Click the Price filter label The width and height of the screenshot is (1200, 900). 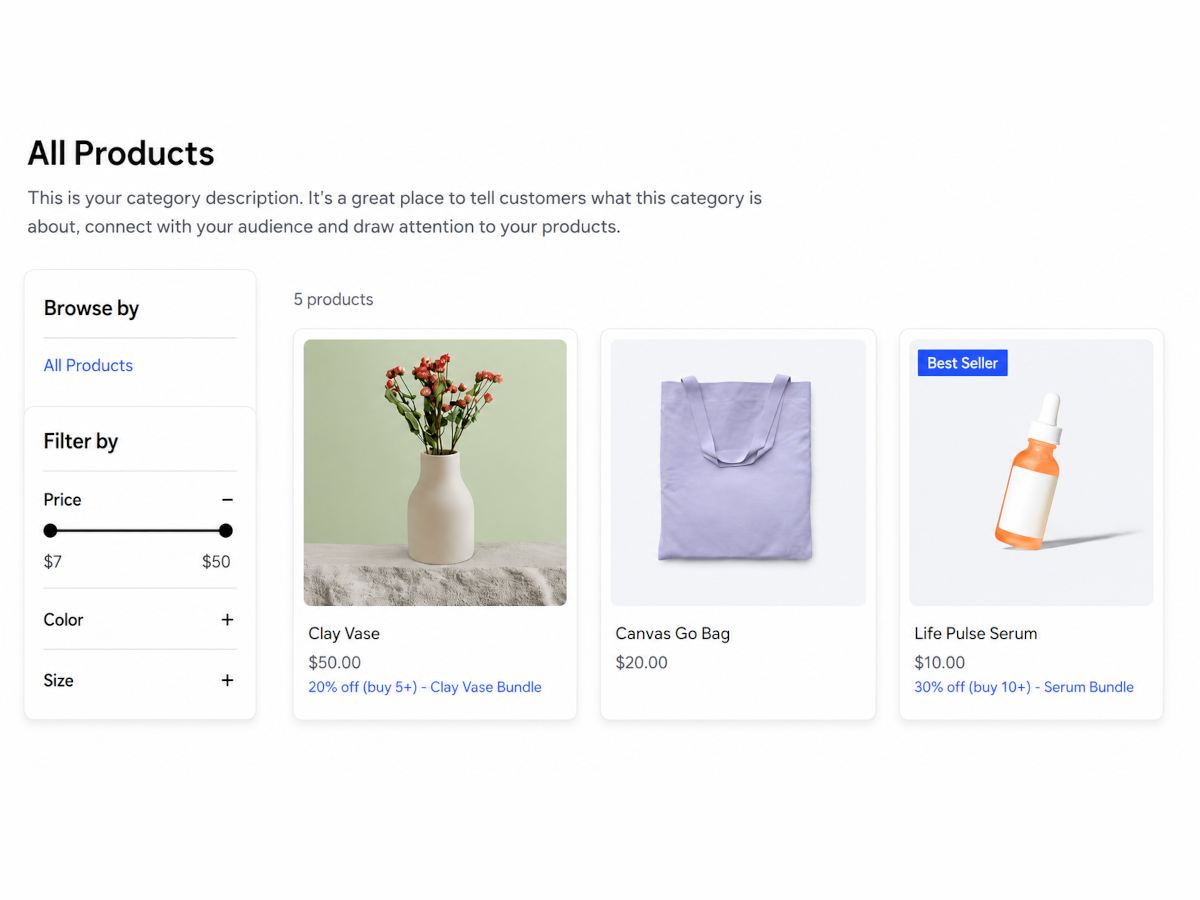click(62, 499)
